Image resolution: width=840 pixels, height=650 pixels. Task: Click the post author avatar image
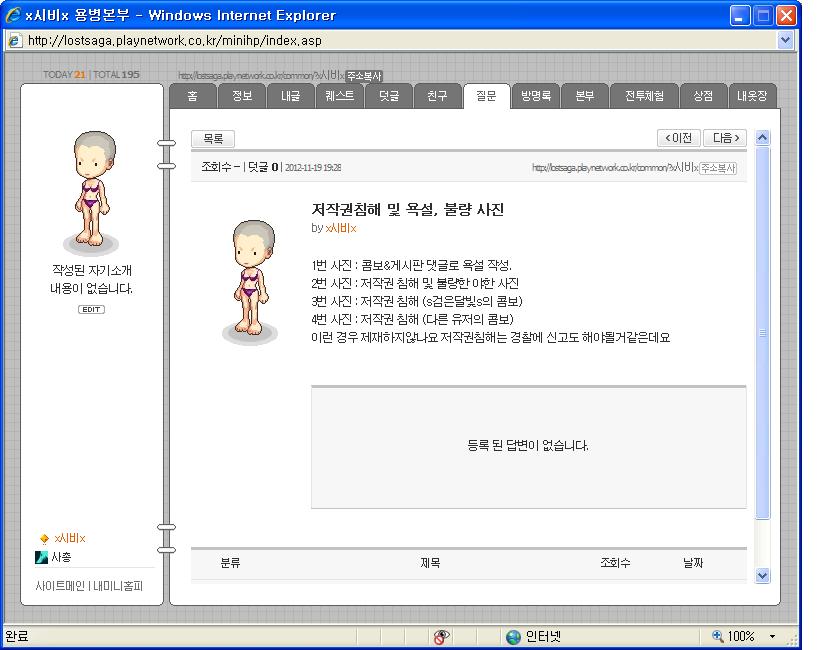251,282
